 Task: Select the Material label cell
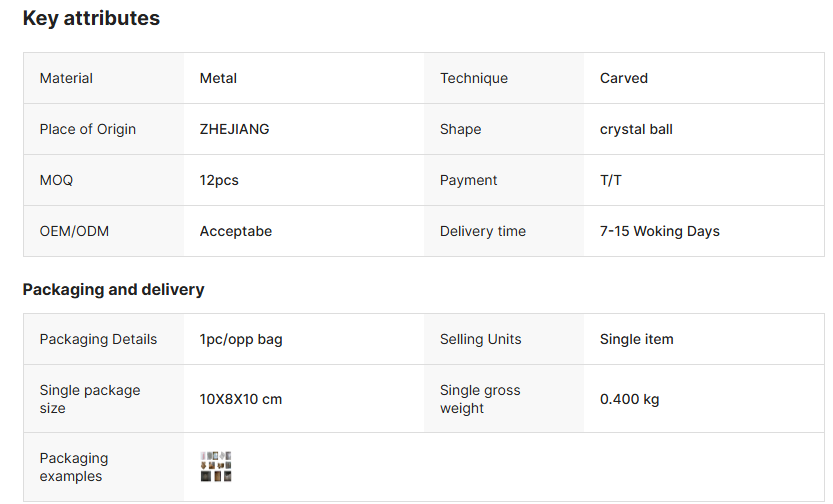click(66, 78)
